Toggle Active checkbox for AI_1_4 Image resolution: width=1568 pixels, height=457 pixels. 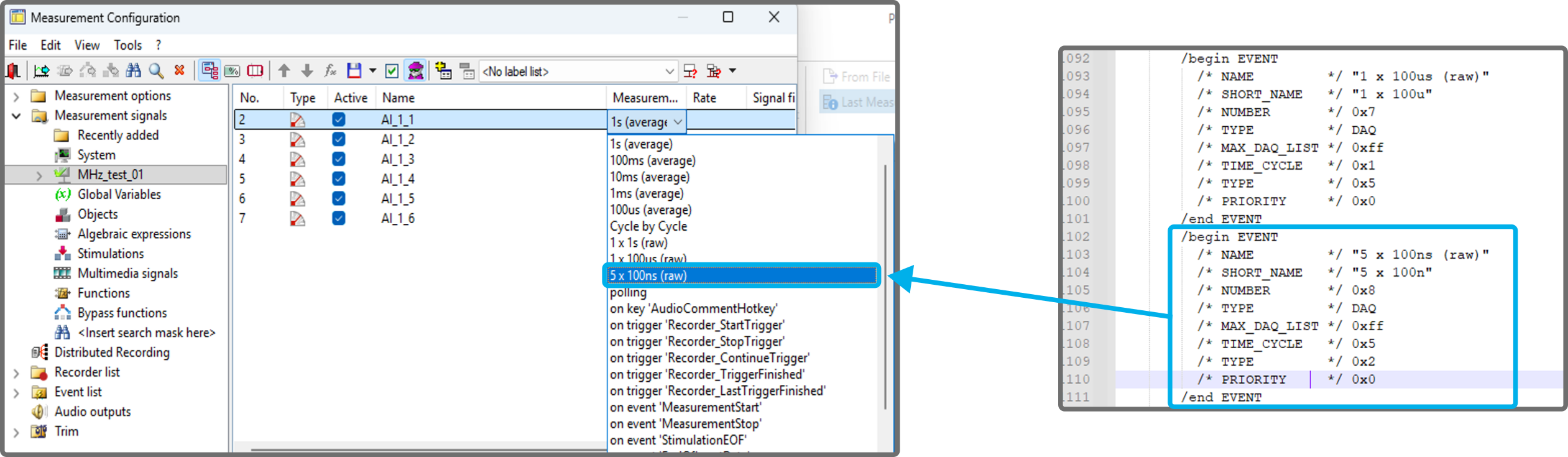[x=338, y=179]
